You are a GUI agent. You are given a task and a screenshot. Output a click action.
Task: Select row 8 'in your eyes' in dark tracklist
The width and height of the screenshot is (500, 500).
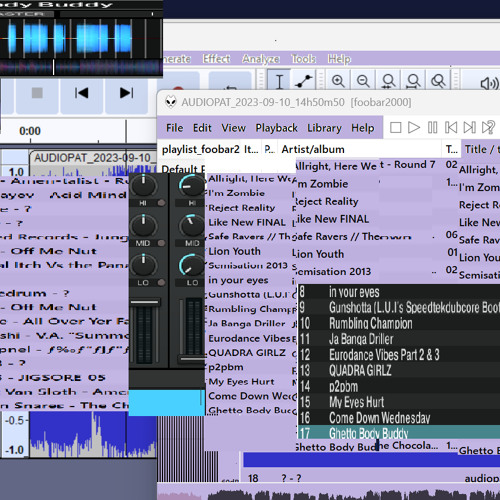[x=399, y=292]
